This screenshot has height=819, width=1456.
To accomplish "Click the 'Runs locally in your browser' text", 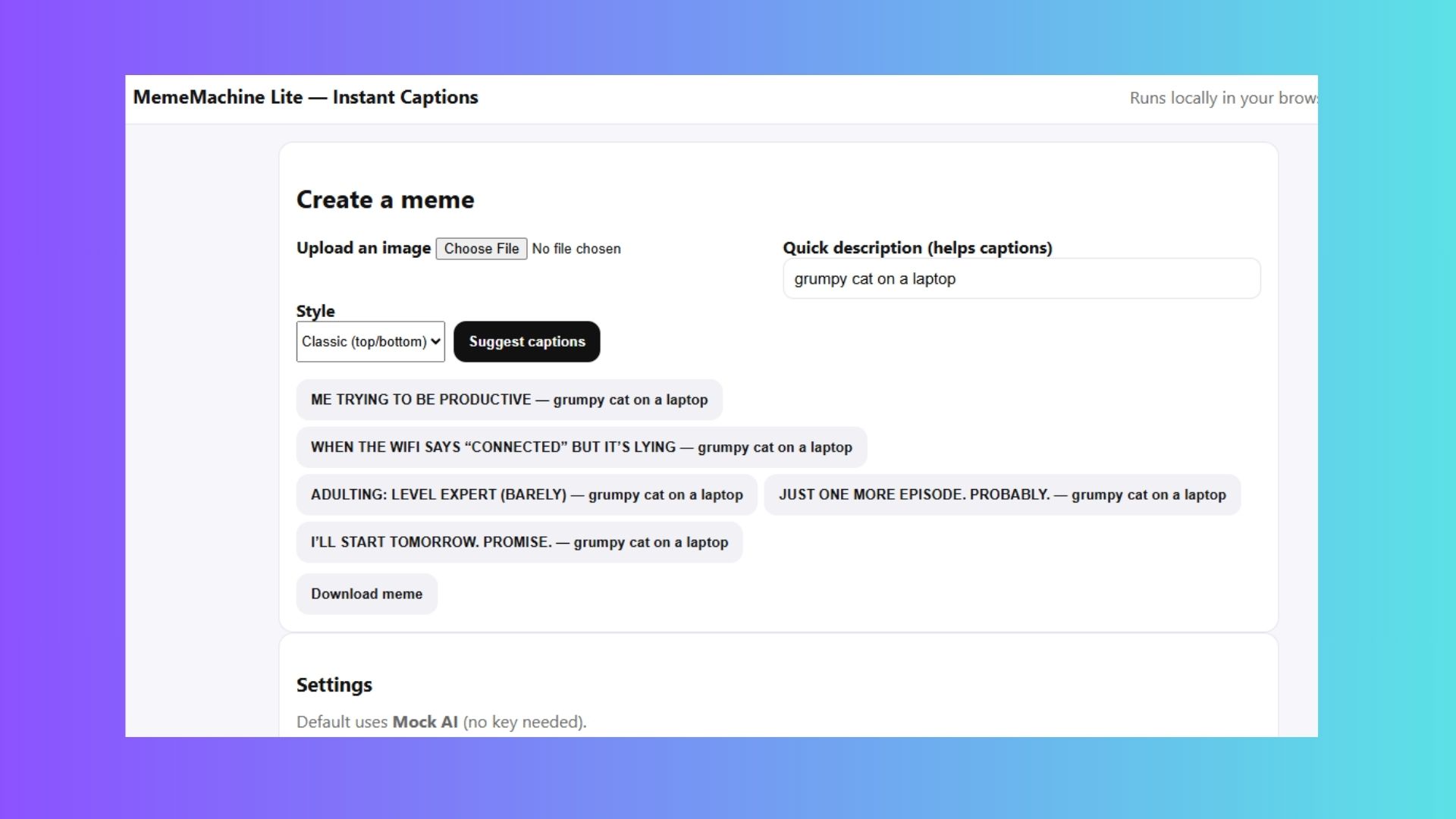I will tap(1222, 98).
